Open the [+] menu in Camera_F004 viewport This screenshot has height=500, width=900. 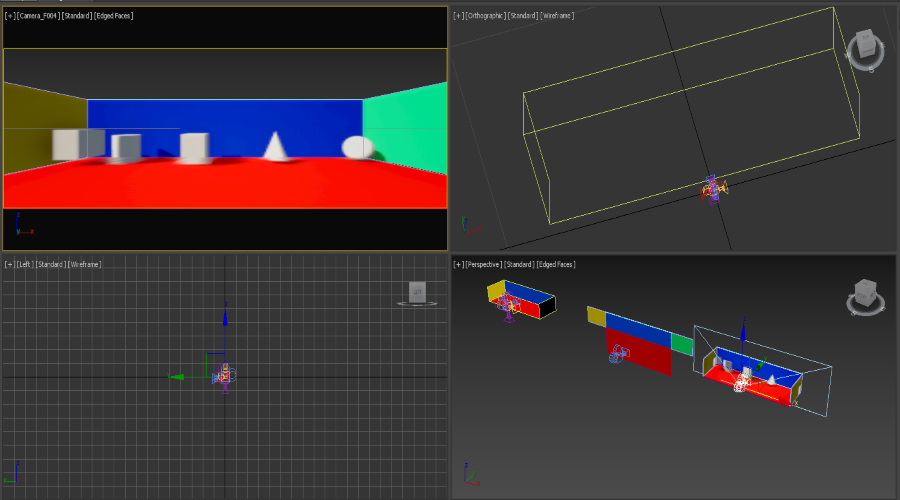tap(10, 16)
